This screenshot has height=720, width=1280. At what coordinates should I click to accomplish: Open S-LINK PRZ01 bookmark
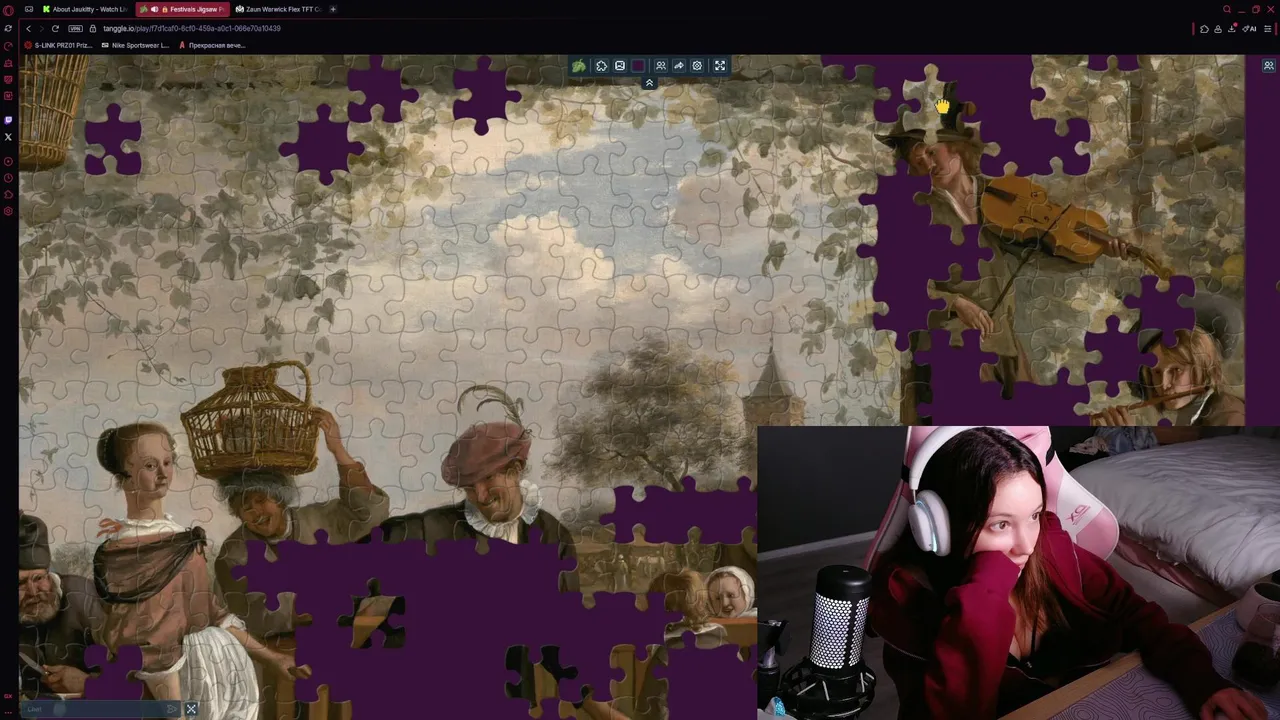[x=59, y=45]
